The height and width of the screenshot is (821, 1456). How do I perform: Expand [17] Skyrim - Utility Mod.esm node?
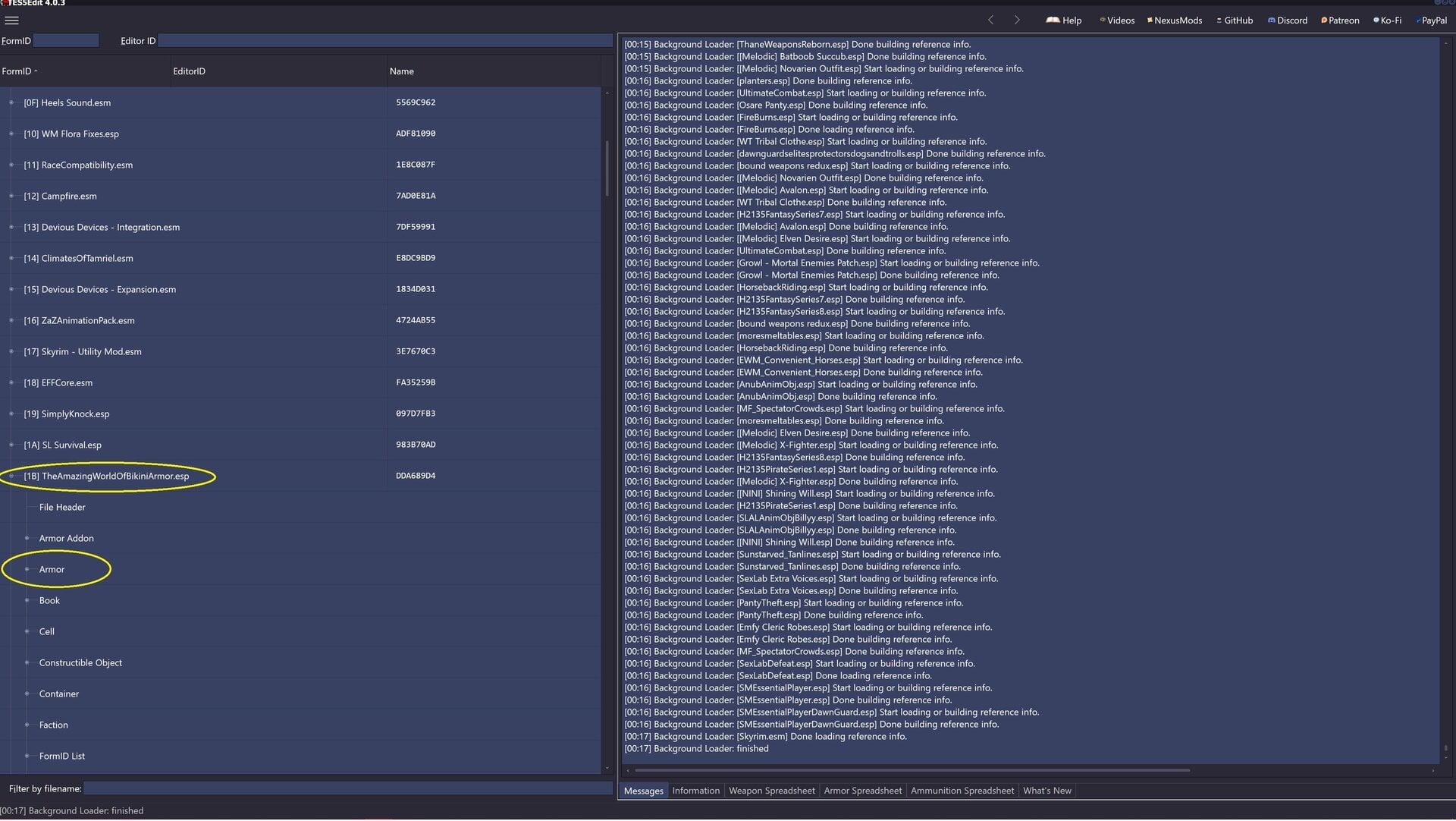click(x=11, y=351)
